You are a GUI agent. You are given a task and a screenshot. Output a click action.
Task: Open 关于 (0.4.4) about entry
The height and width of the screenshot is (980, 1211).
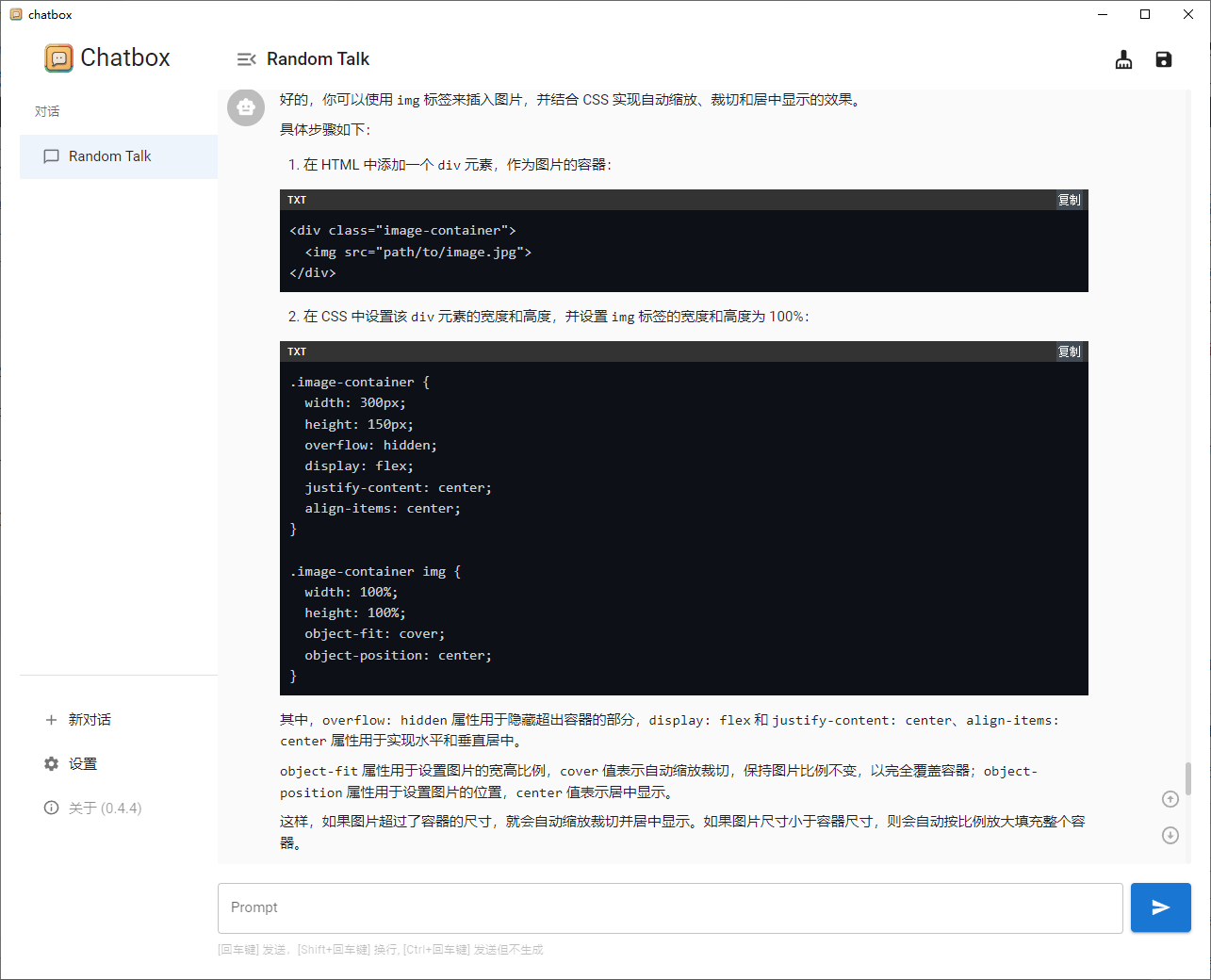pyautogui.click(x=119, y=808)
